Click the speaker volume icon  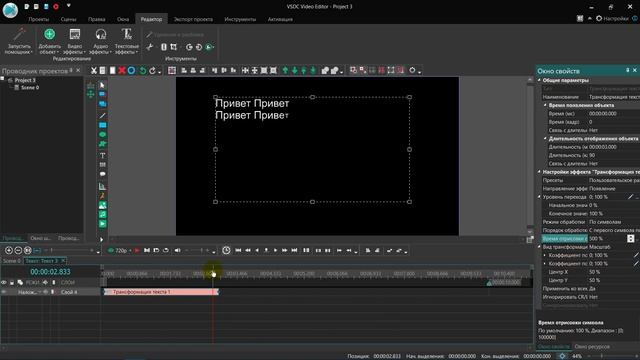177,250
